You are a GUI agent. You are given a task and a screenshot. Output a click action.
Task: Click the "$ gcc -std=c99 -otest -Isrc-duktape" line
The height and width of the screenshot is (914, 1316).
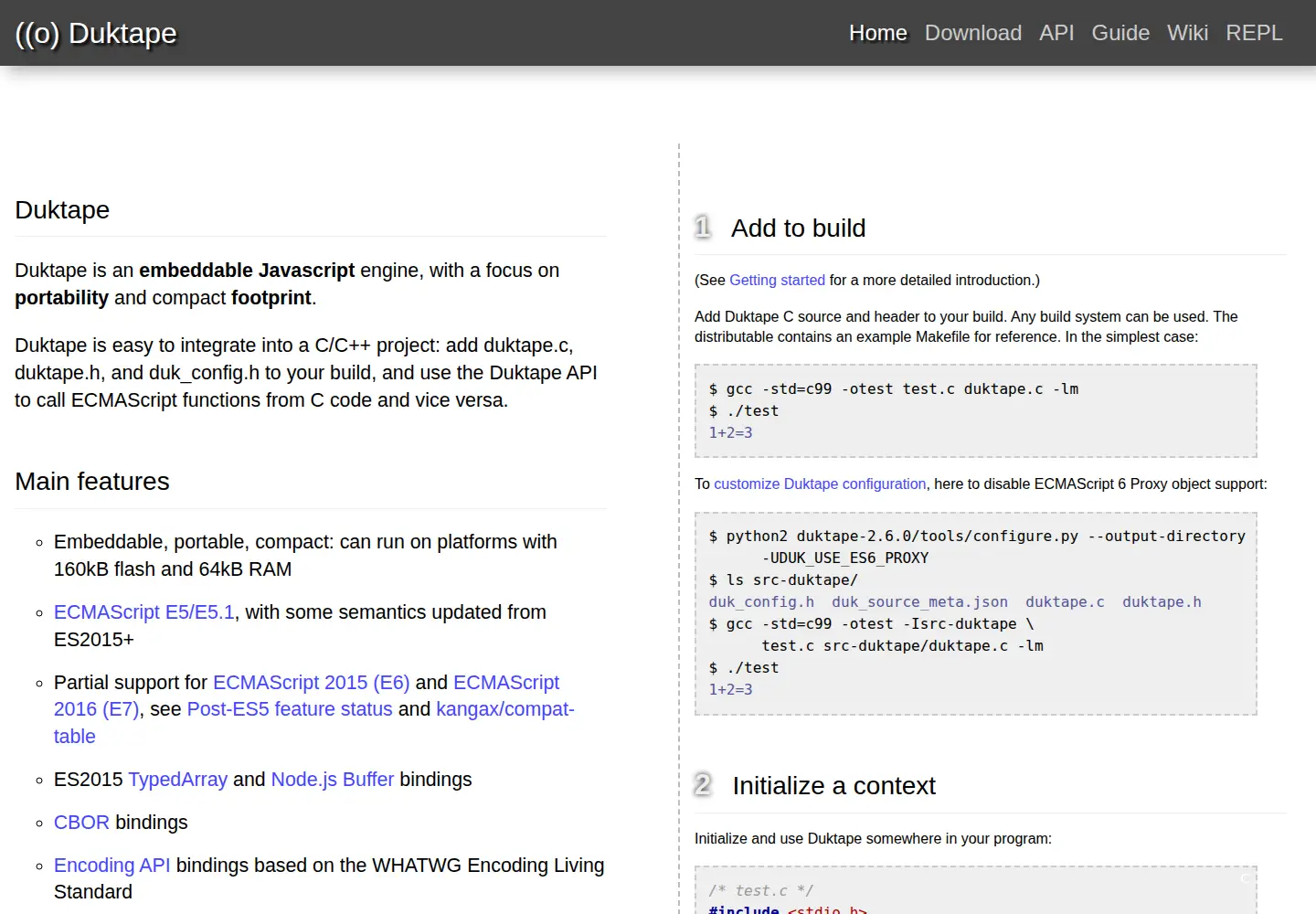(871, 624)
